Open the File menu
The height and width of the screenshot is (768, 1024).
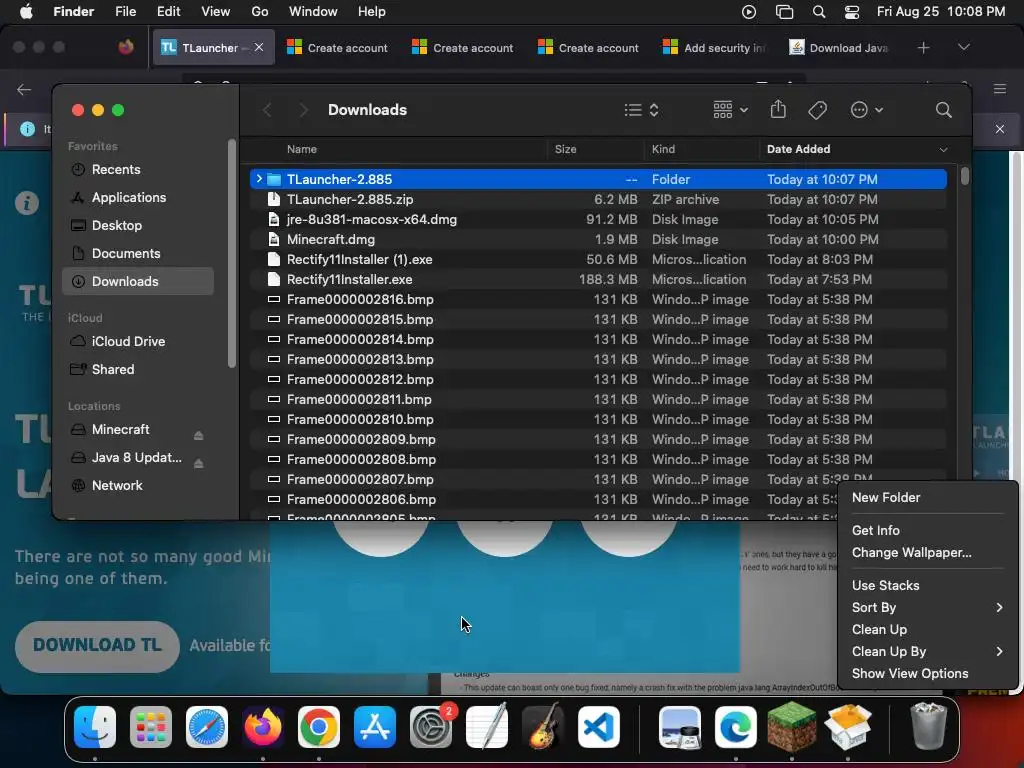[125, 11]
